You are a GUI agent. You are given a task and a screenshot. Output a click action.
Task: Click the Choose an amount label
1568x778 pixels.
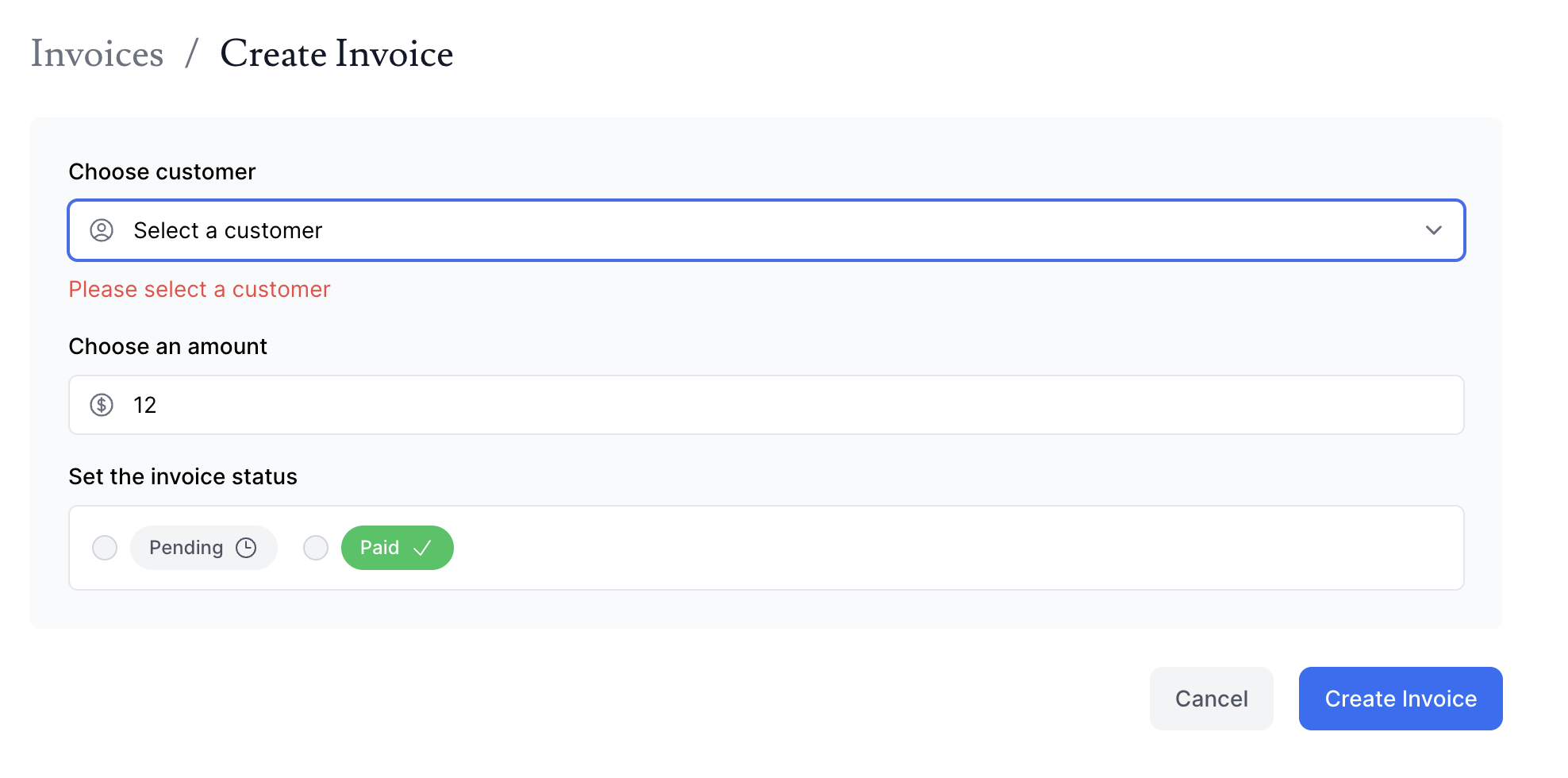167,346
